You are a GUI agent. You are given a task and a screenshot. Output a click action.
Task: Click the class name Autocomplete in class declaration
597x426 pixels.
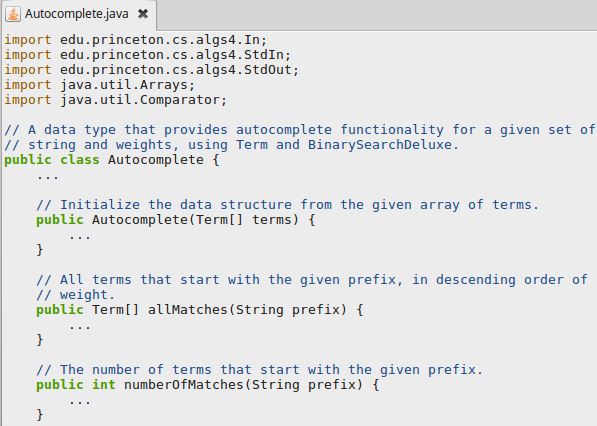coord(156,160)
